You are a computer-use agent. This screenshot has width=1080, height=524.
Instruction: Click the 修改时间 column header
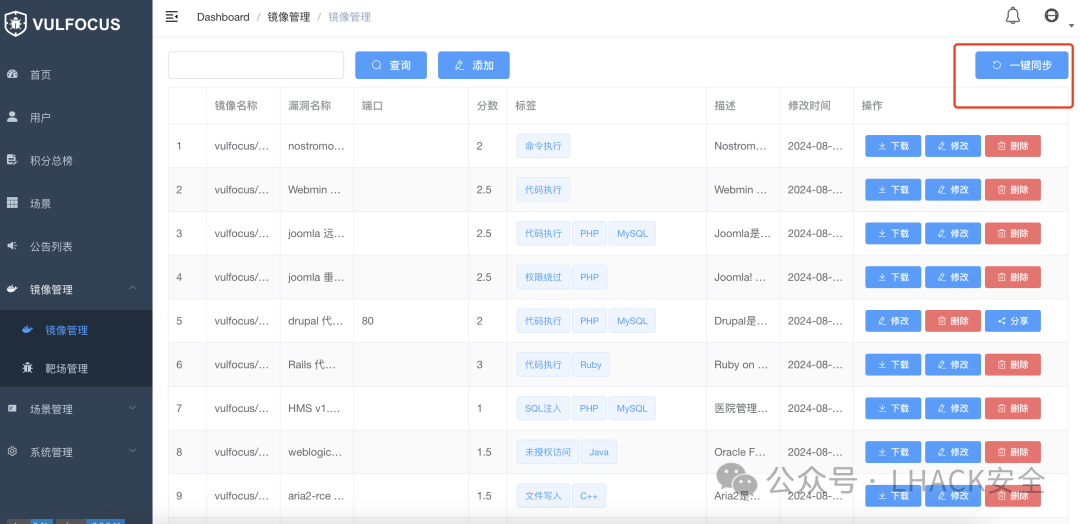tap(809, 105)
